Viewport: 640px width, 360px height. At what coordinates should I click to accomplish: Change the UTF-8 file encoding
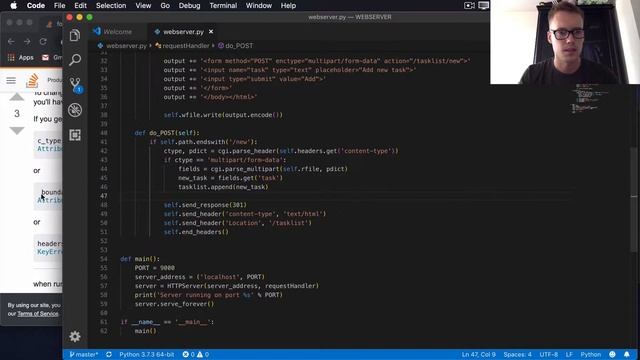coord(549,354)
